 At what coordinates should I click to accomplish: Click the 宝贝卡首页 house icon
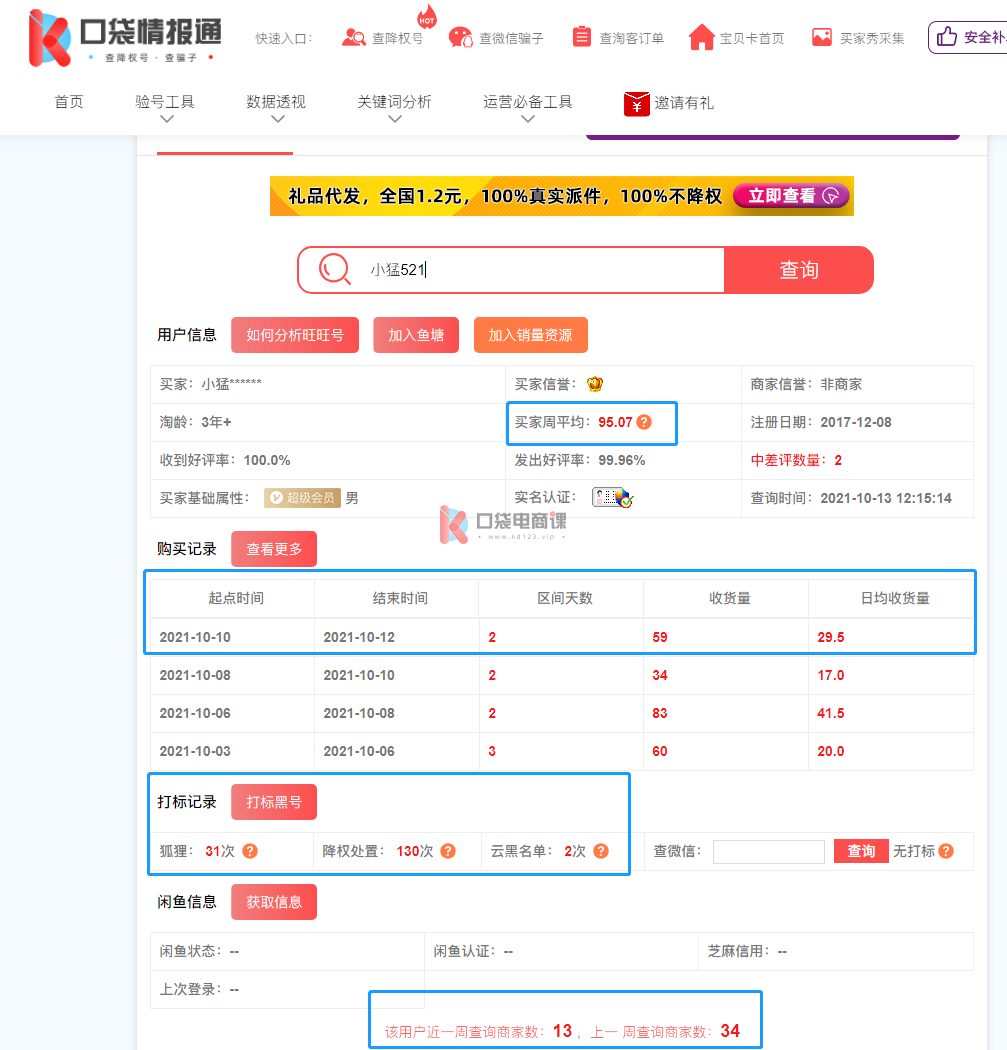pyautogui.click(x=702, y=38)
